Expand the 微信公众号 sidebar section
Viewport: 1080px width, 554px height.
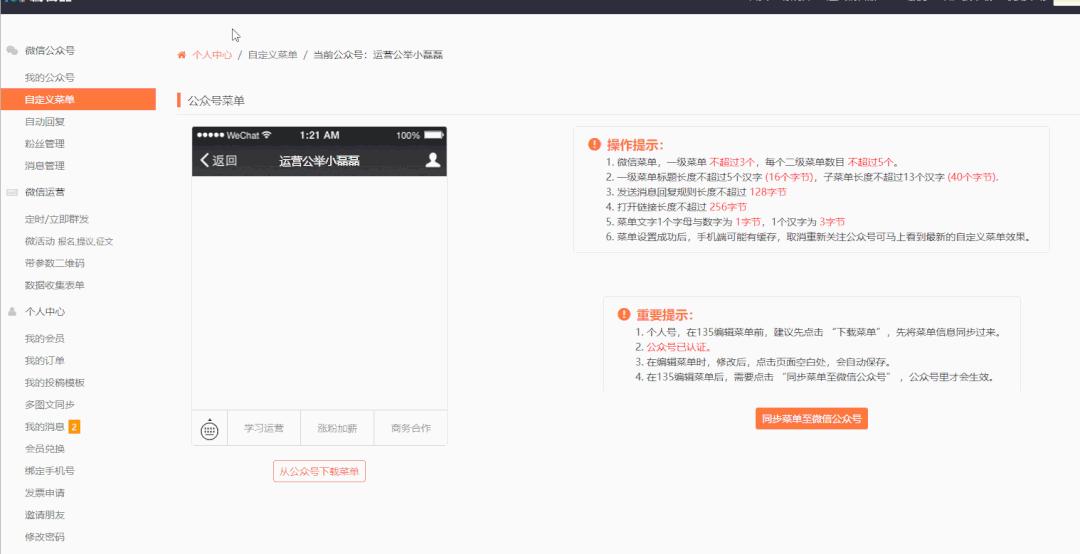click(x=50, y=50)
